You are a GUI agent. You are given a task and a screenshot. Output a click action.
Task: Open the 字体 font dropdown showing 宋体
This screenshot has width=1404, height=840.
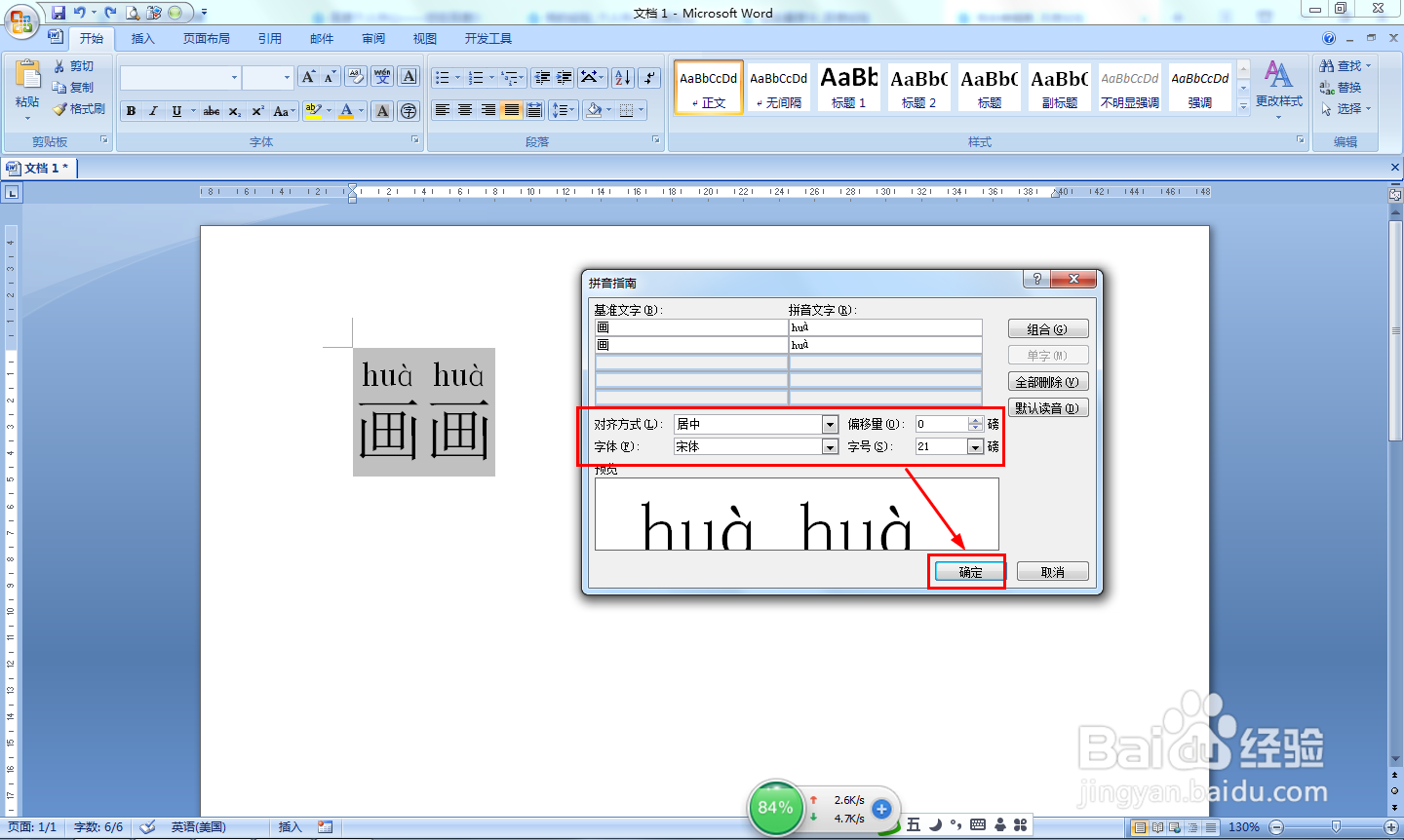830,446
